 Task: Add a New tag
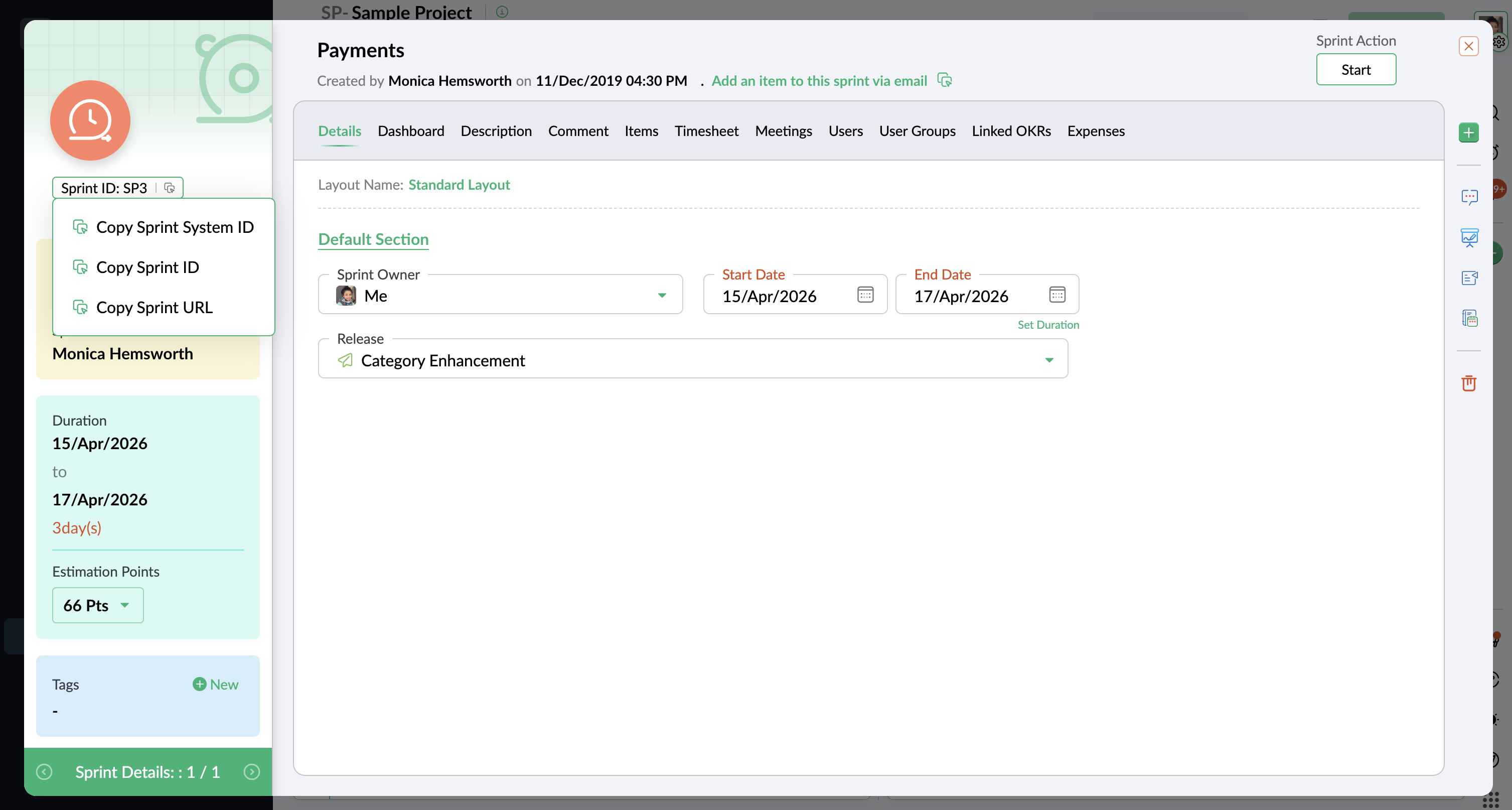(215, 685)
